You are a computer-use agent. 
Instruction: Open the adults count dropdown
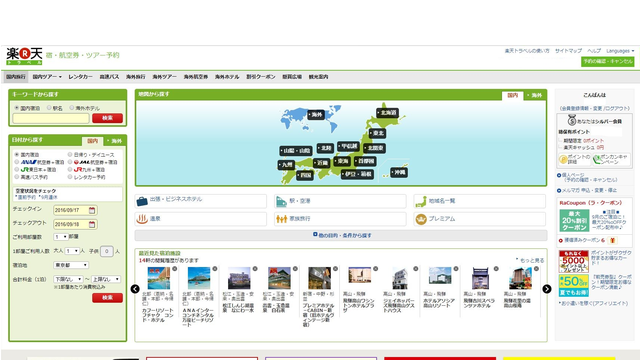coord(72,251)
